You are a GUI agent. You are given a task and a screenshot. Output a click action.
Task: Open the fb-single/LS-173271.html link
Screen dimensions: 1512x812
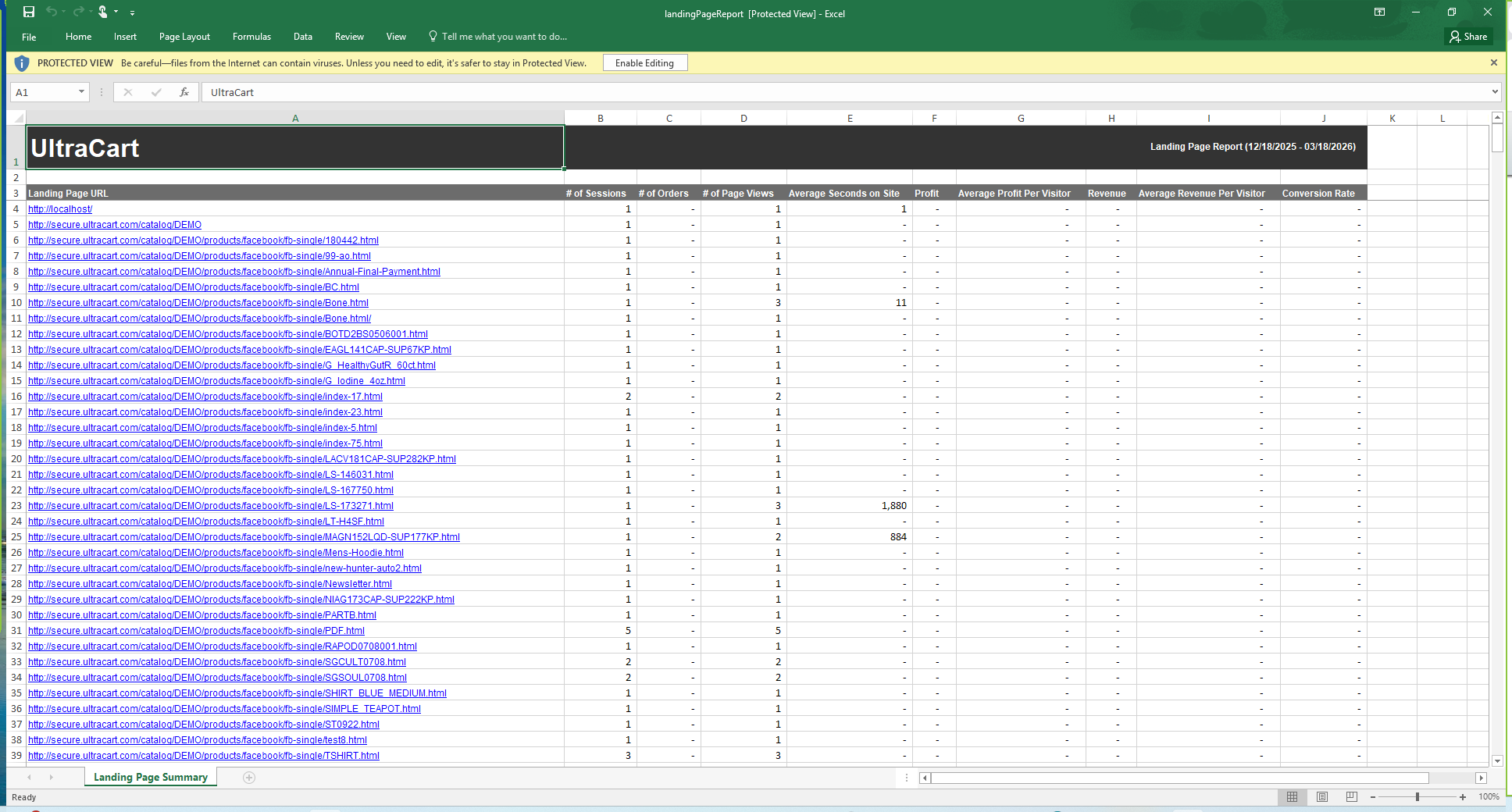point(211,505)
